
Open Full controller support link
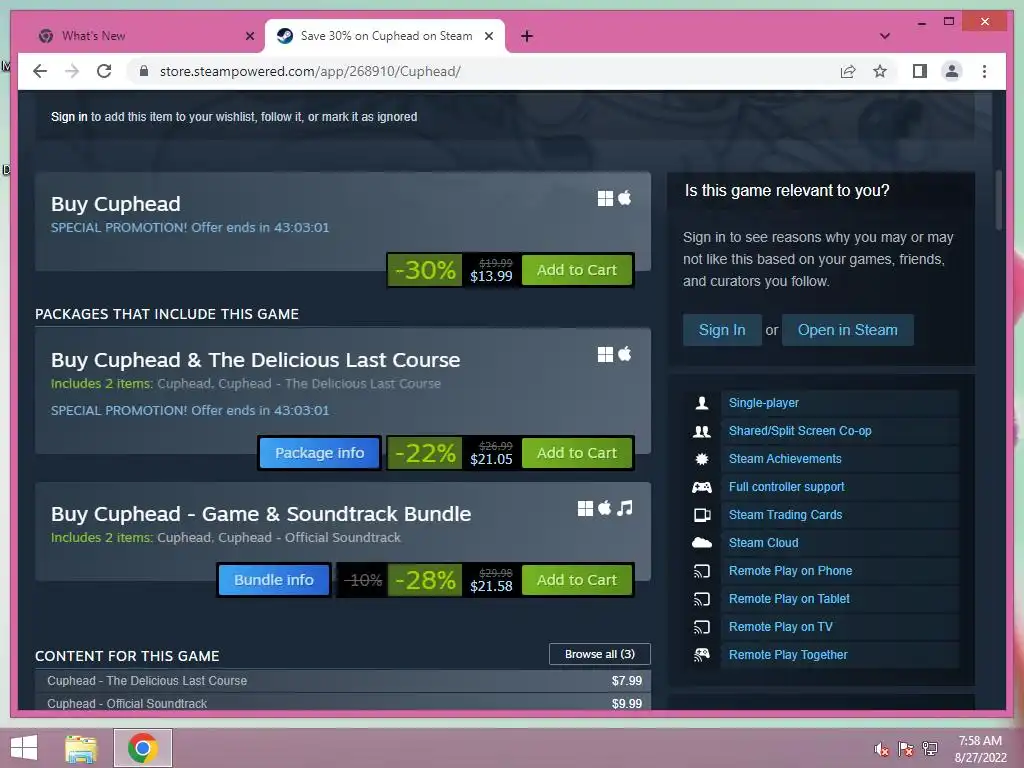click(x=786, y=487)
